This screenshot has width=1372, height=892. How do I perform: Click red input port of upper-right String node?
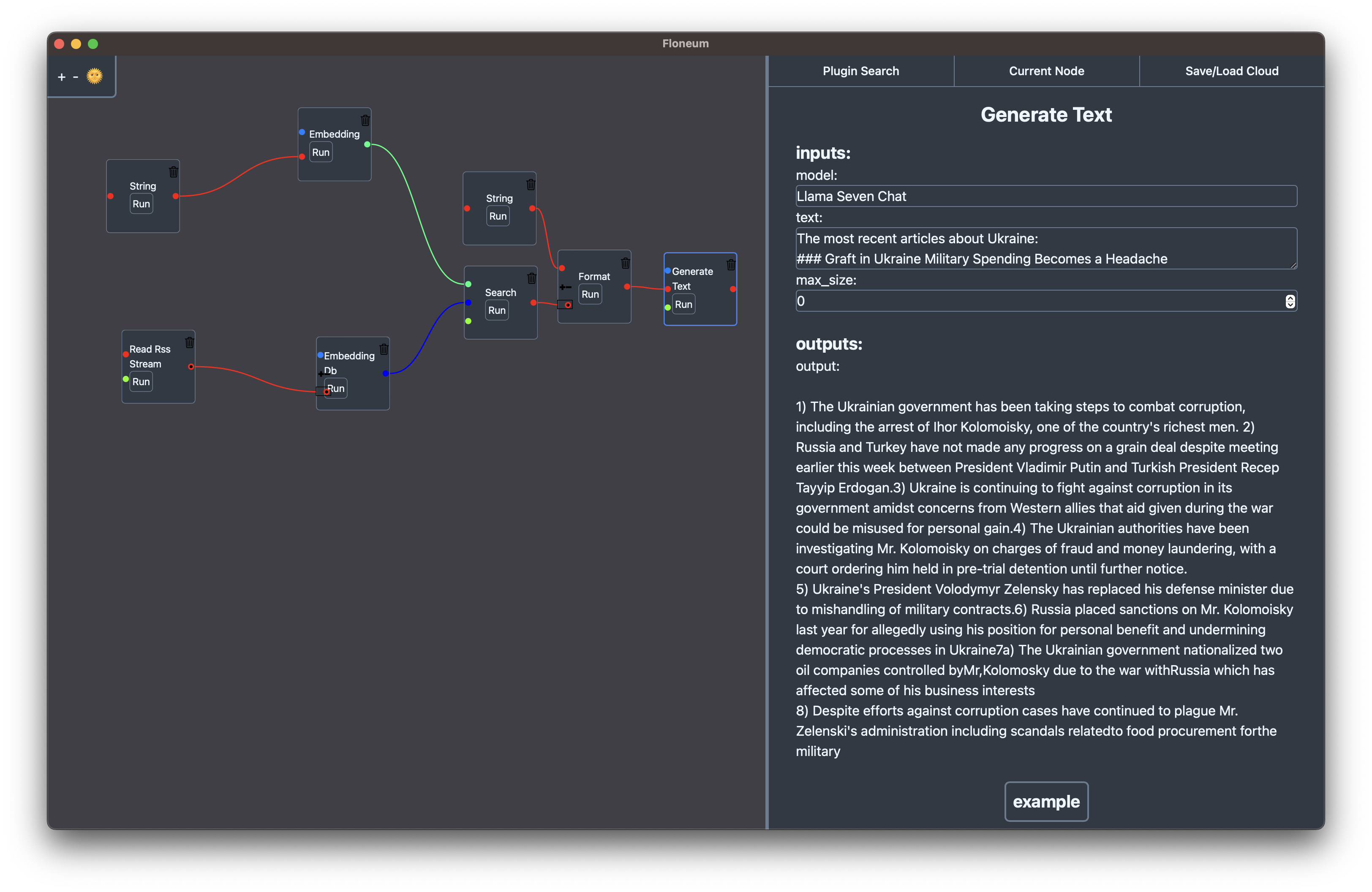click(x=468, y=209)
